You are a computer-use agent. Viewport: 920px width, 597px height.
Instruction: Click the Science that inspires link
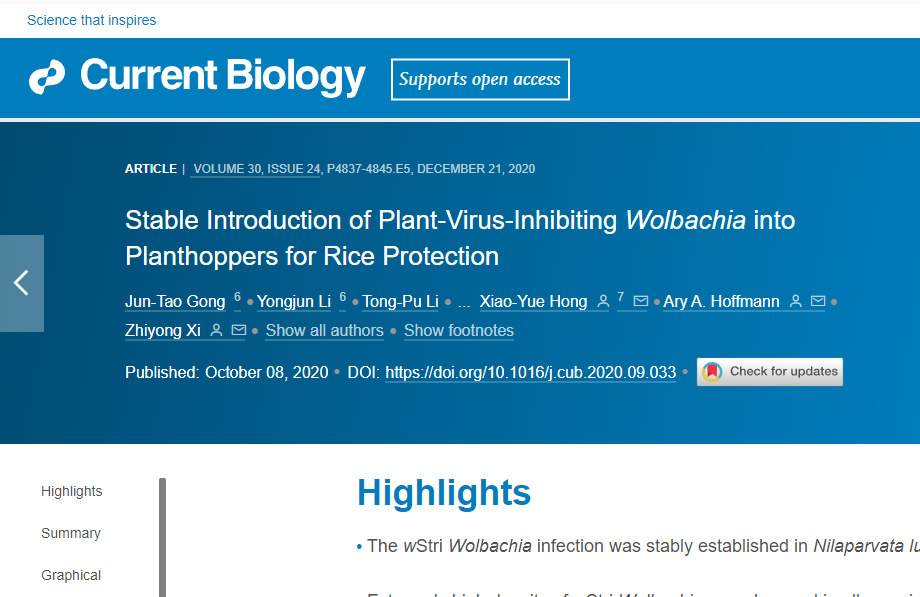click(x=92, y=20)
